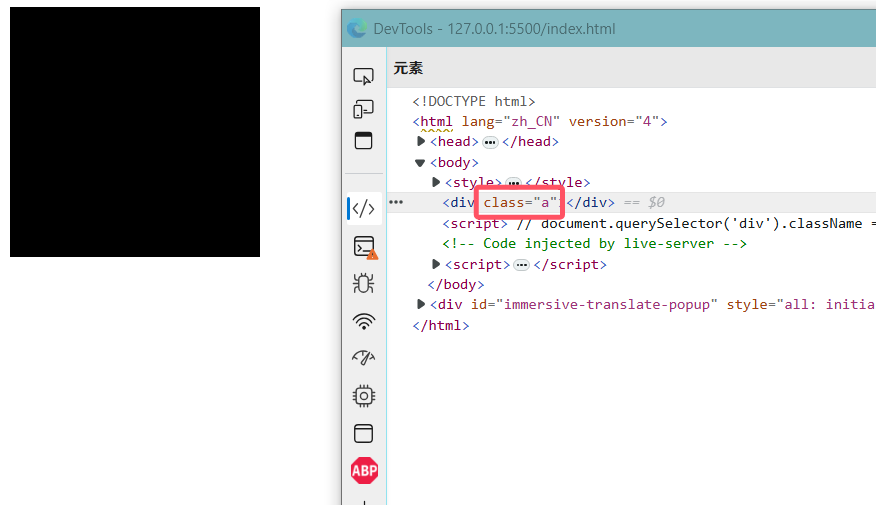Image resolution: width=876 pixels, height=505 pixels.
Task: Open the three-dot actions for selected div
Action: click(x=396, y=202)
